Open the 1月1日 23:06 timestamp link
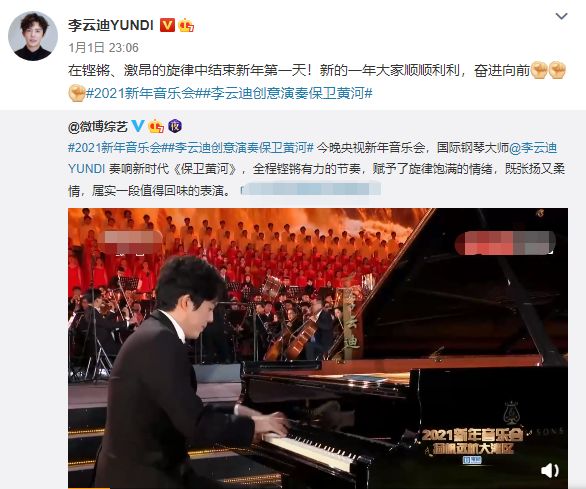586x489 pixels. click(x=104, y=48)
